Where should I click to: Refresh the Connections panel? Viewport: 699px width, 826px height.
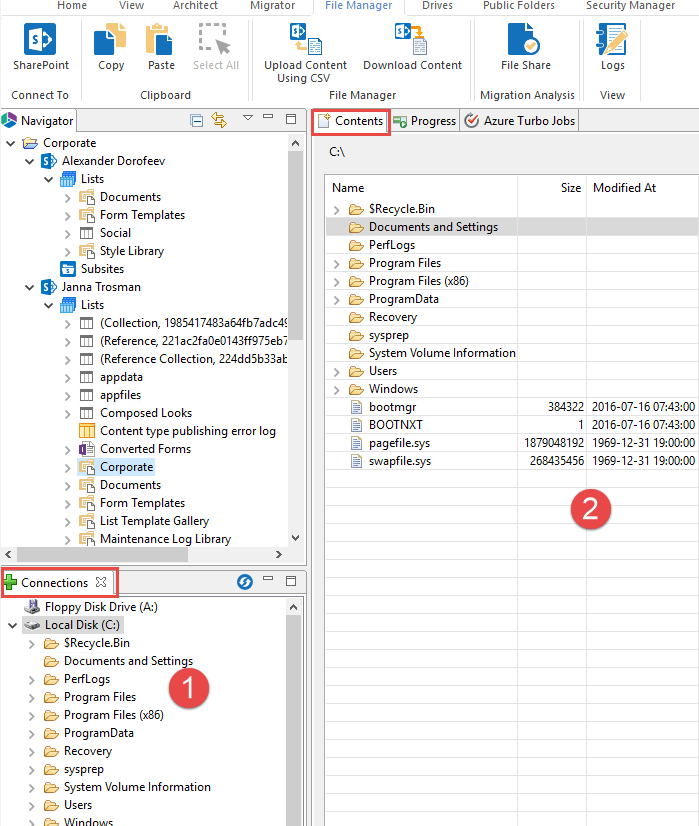pyautogui.click(x=244, y=581)
